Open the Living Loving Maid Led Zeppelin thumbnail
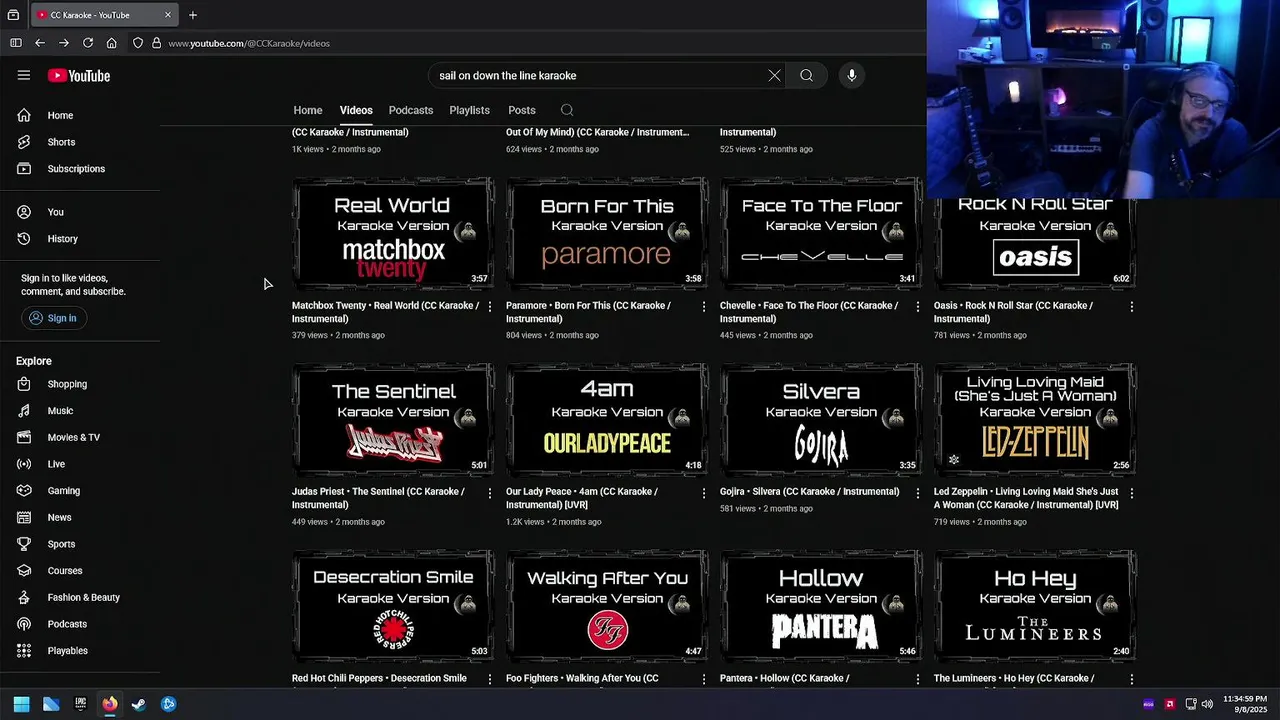 click(1035, 420)
